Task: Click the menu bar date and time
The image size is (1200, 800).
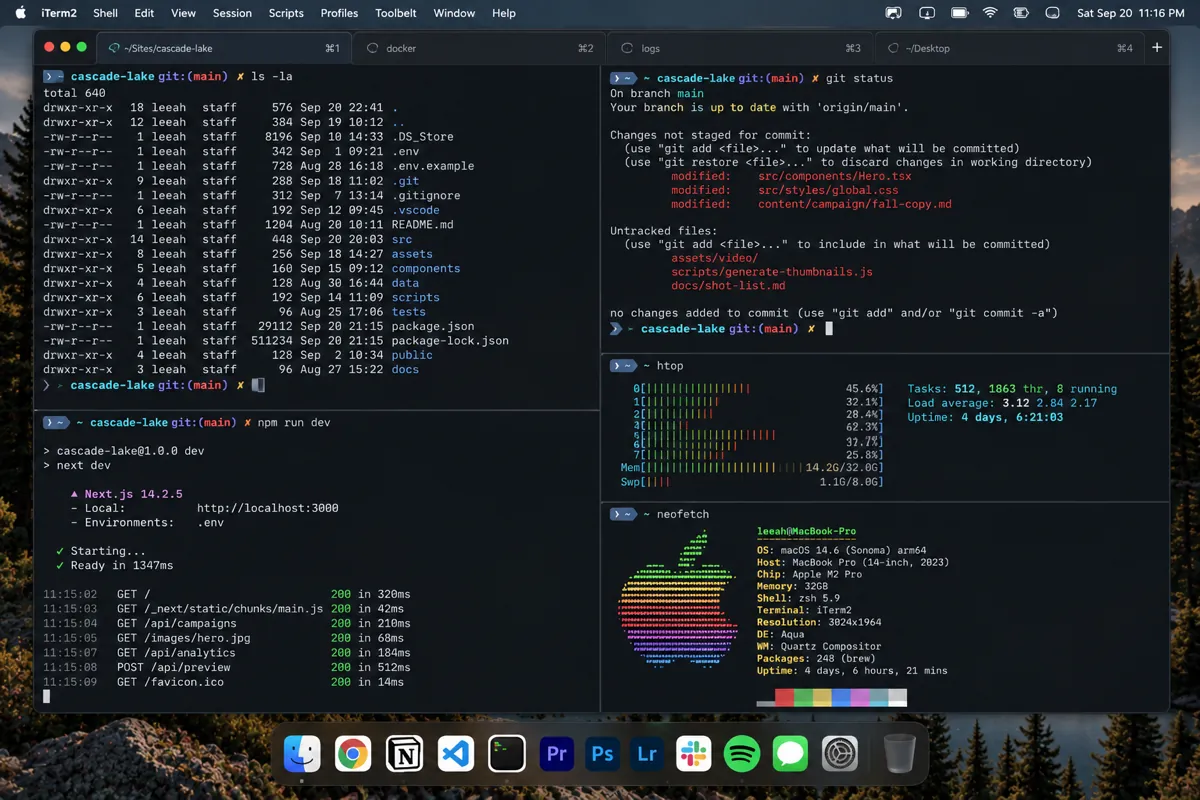Action: [1131, 13]
